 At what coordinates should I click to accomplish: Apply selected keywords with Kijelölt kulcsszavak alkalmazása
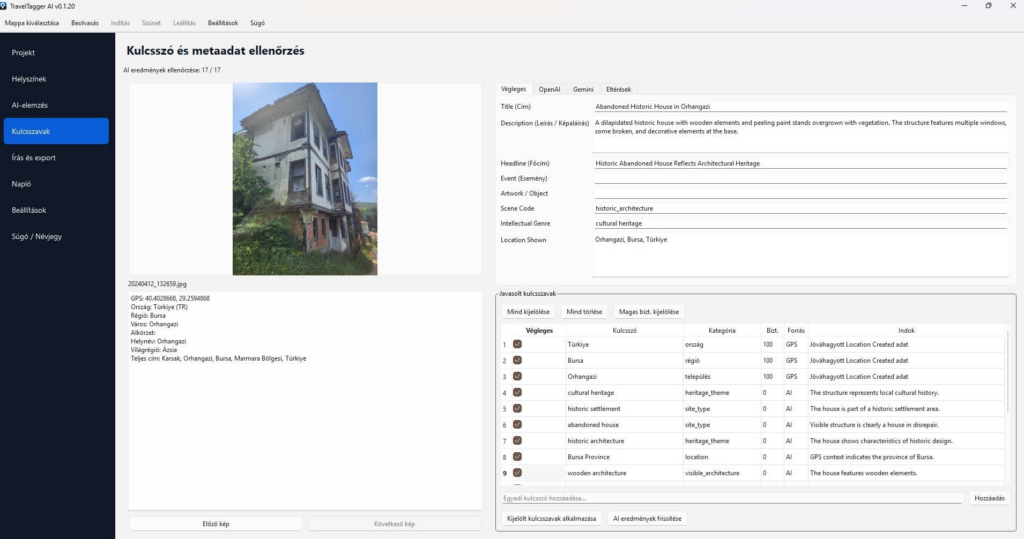coord(552,519)
